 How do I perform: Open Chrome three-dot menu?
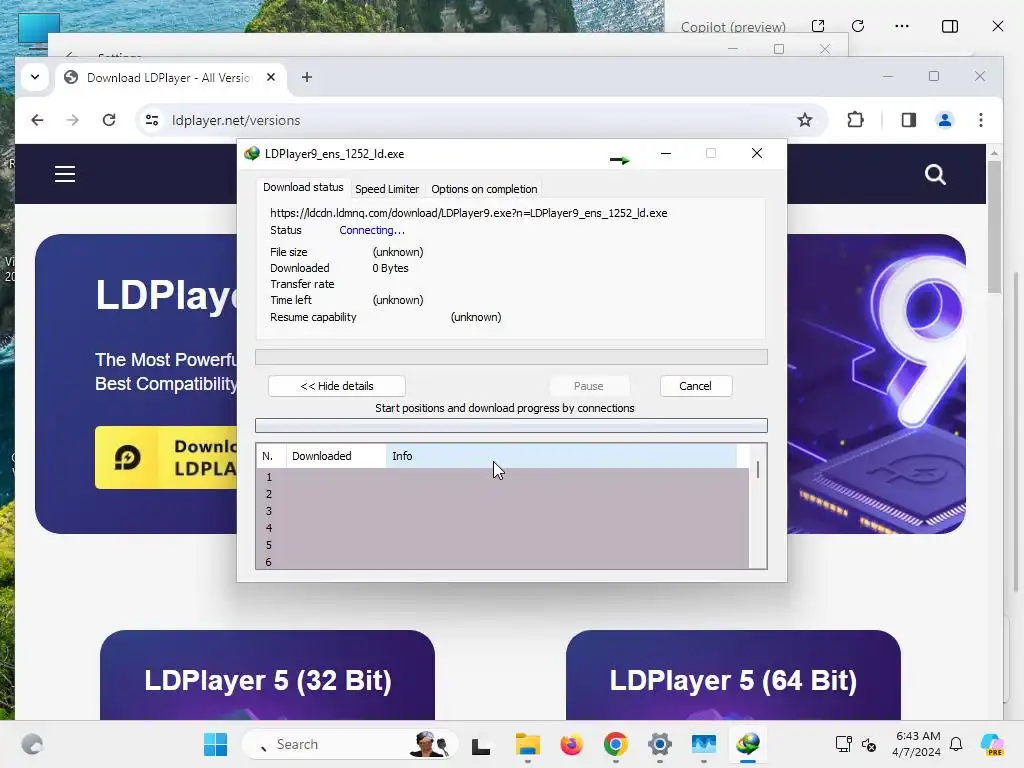coord(981,120)
